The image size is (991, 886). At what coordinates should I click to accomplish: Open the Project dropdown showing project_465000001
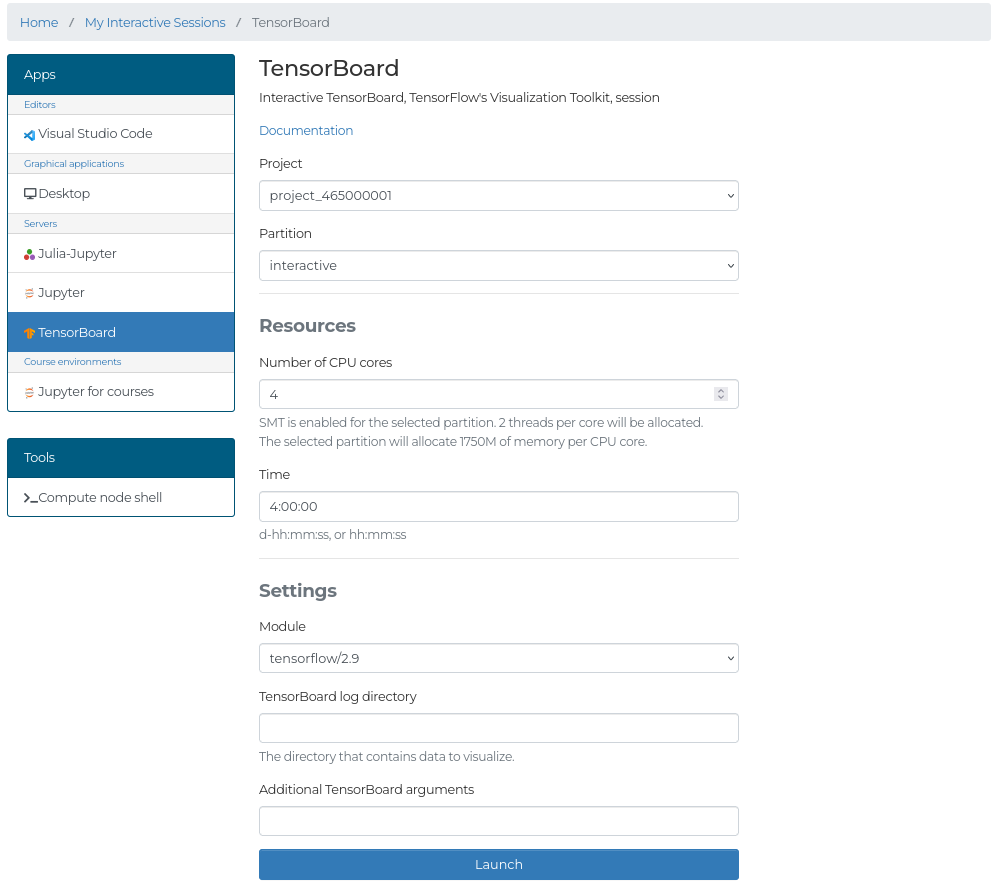pyautogui.click(x=498, y=195)
